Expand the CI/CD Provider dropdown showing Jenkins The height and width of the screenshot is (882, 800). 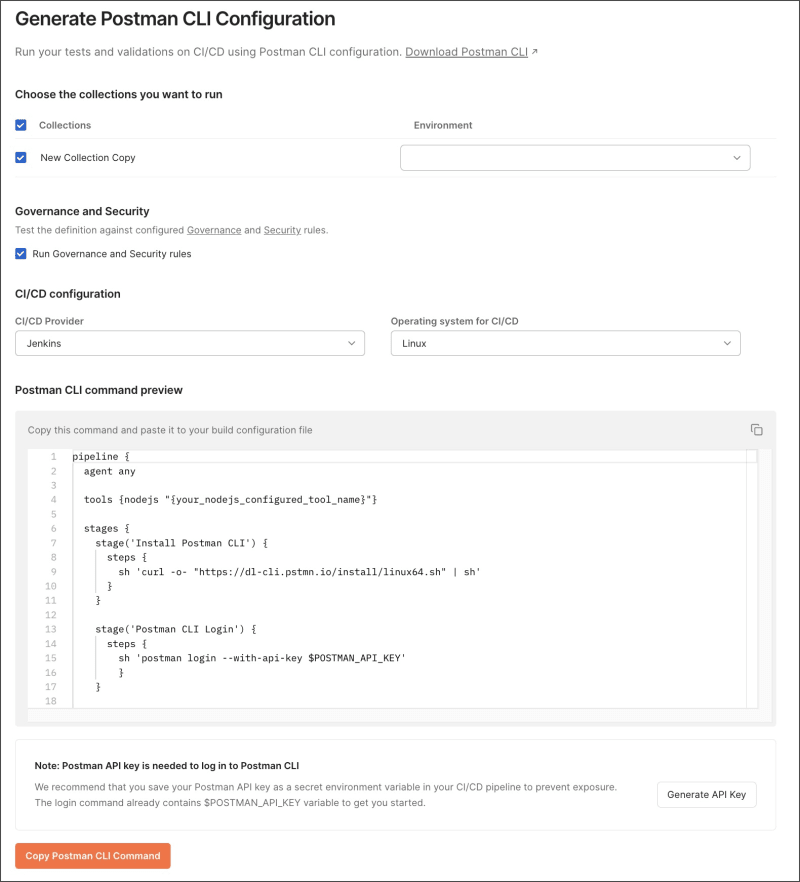(x=190, y=343)
